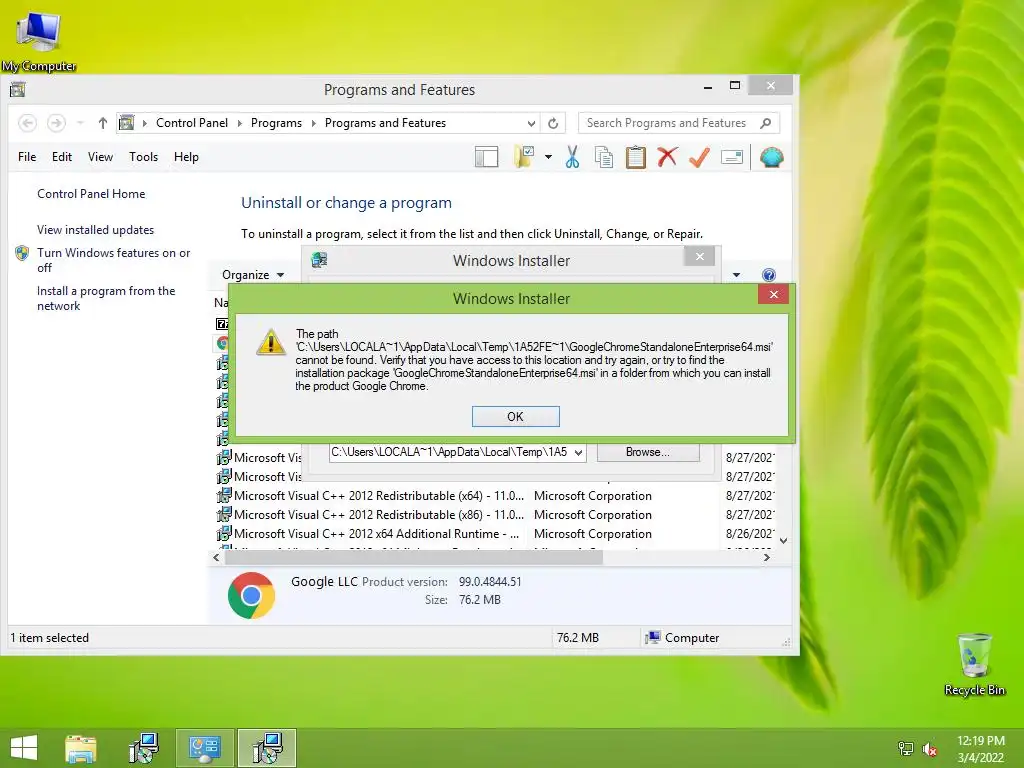Click the folder options toolbar icon

click(x=524, y=157)
